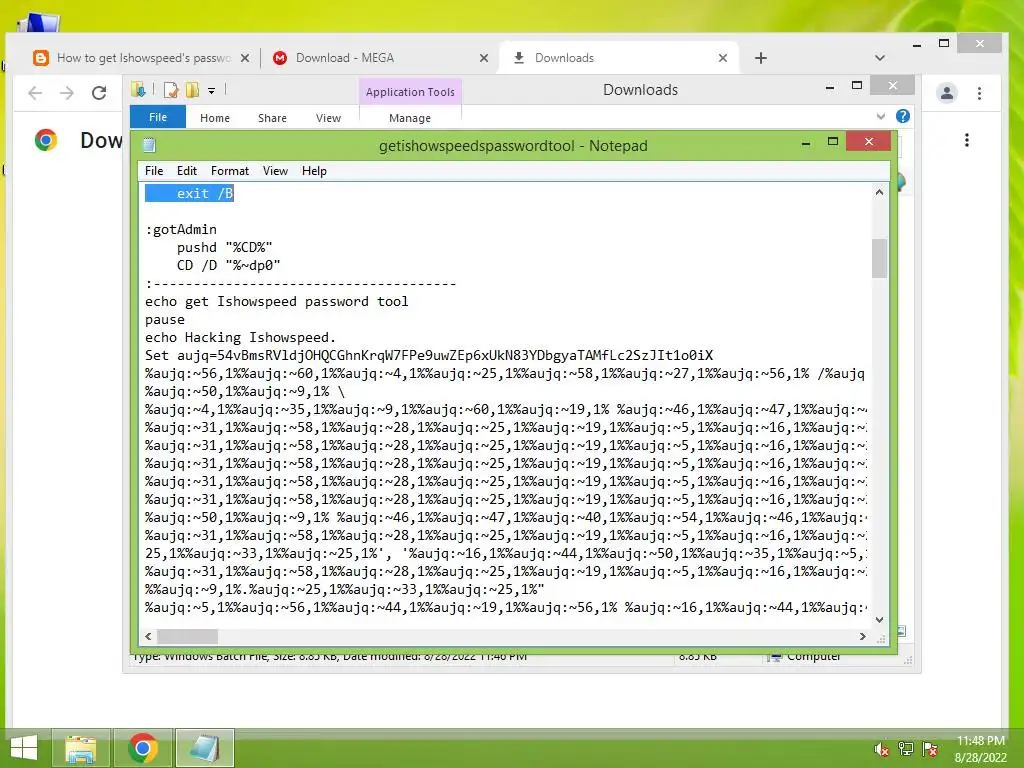Viewport: 1024px width, 768px height.
Task: Open Chrome tab search dropdown
Action: click(x=880, y=58)
